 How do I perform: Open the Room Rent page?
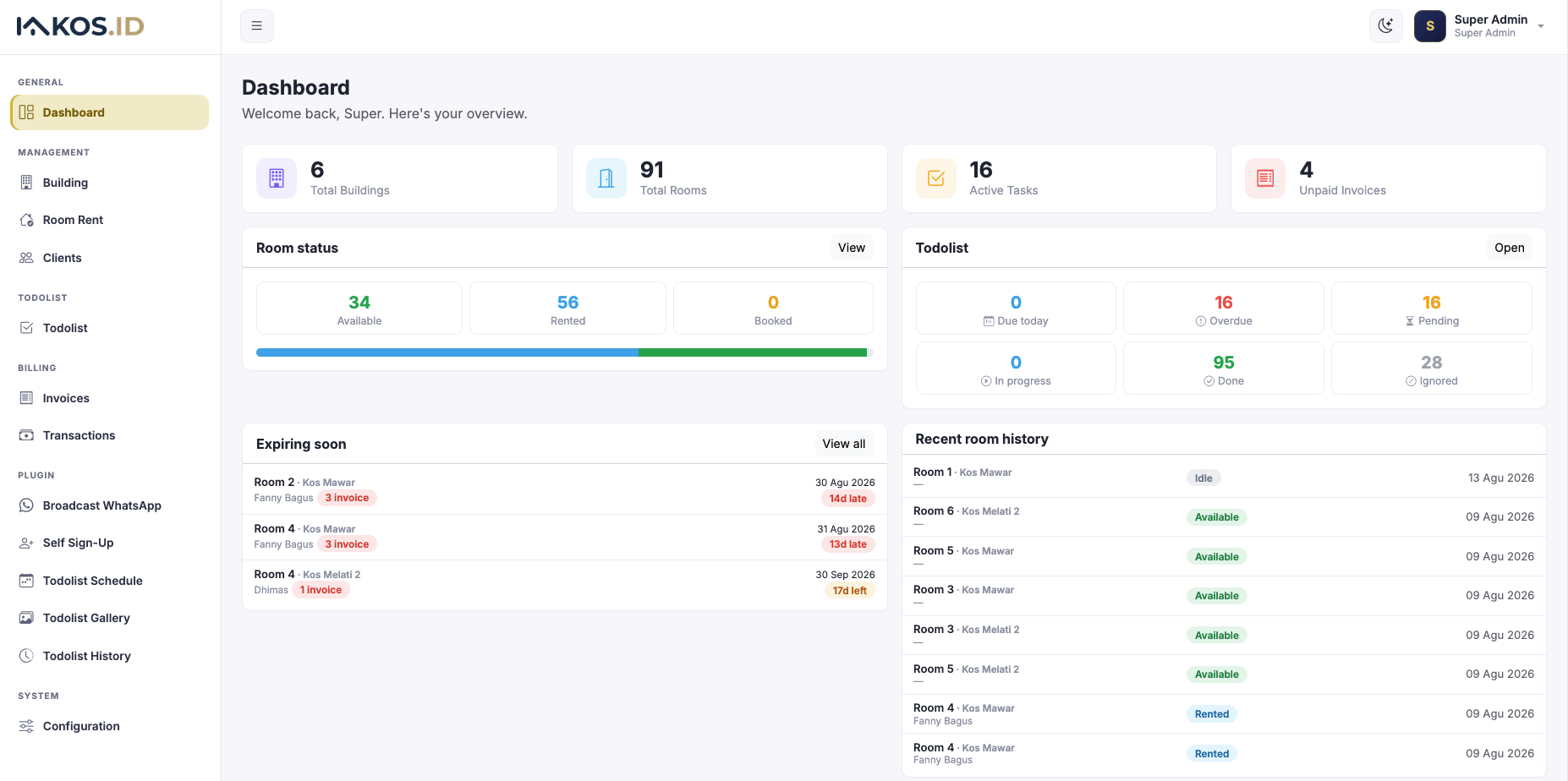click(110, 220)
